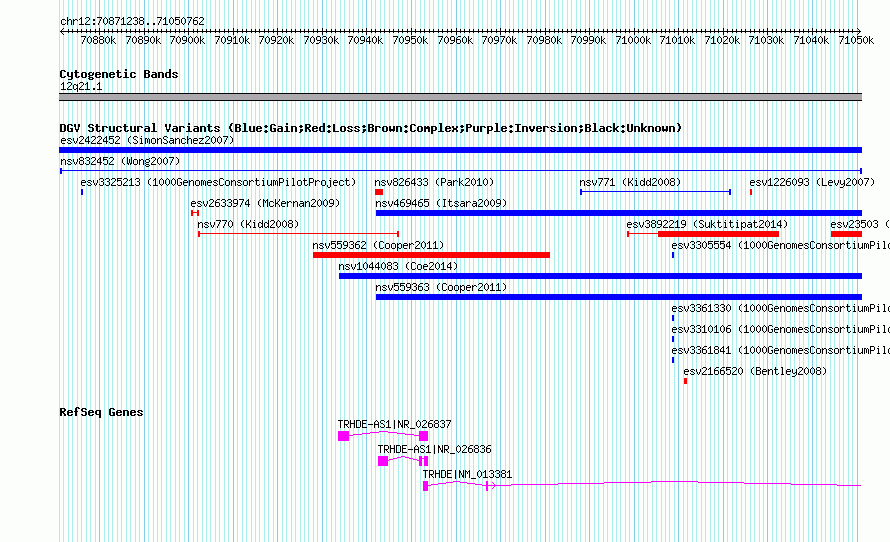Select the esv3361330 blue variant marker

click(x=673, y=318)
